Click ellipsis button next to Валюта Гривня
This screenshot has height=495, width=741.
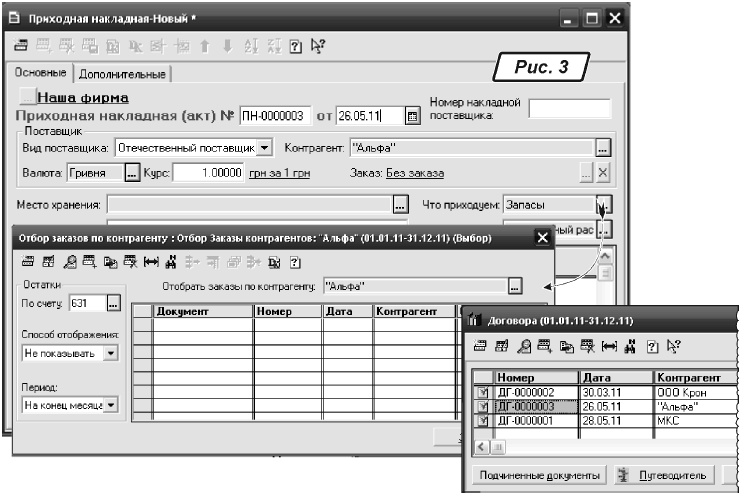[x=133, y=173]
